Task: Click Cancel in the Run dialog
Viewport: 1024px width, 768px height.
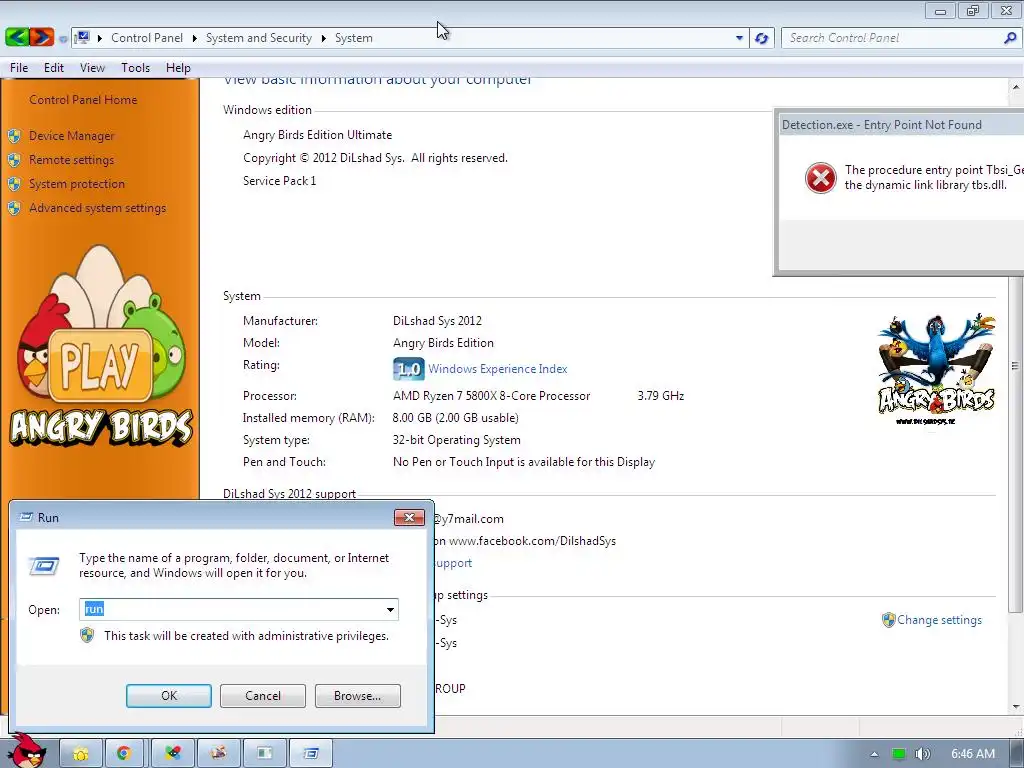Action: tap(263, 696)
